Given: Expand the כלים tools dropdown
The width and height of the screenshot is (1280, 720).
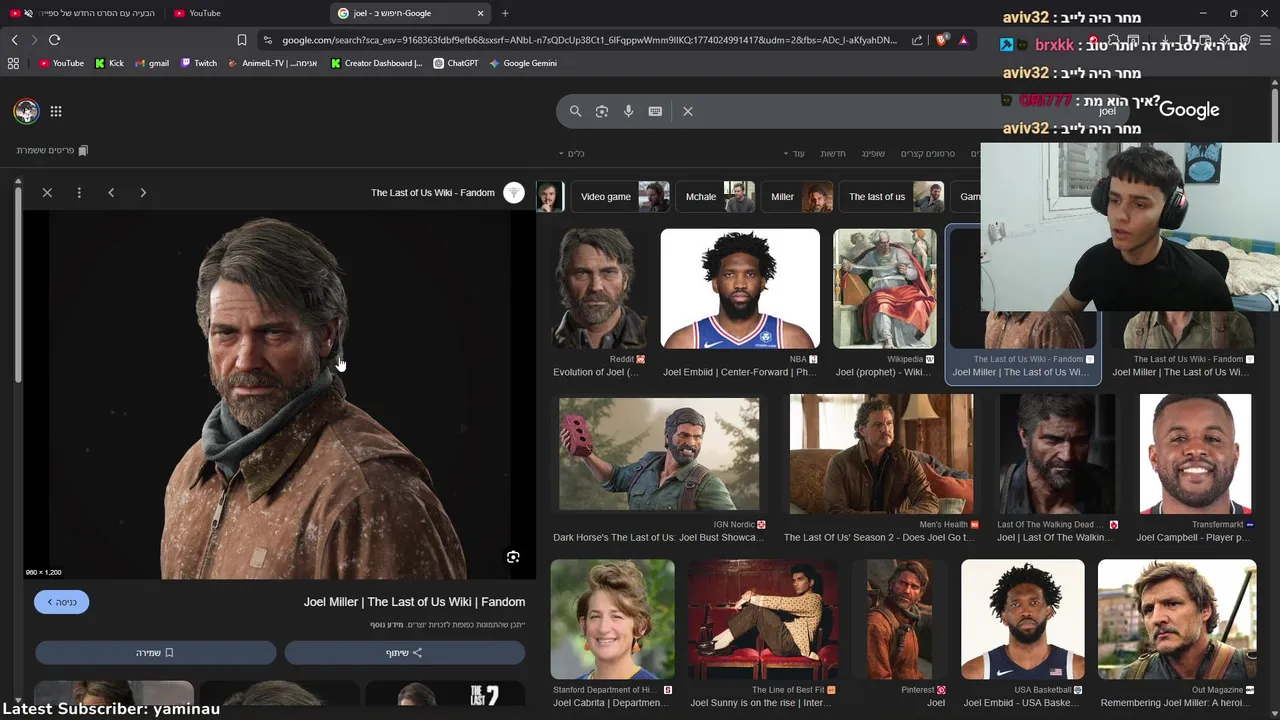Looking at the screenshot, I should click(571, 153).
